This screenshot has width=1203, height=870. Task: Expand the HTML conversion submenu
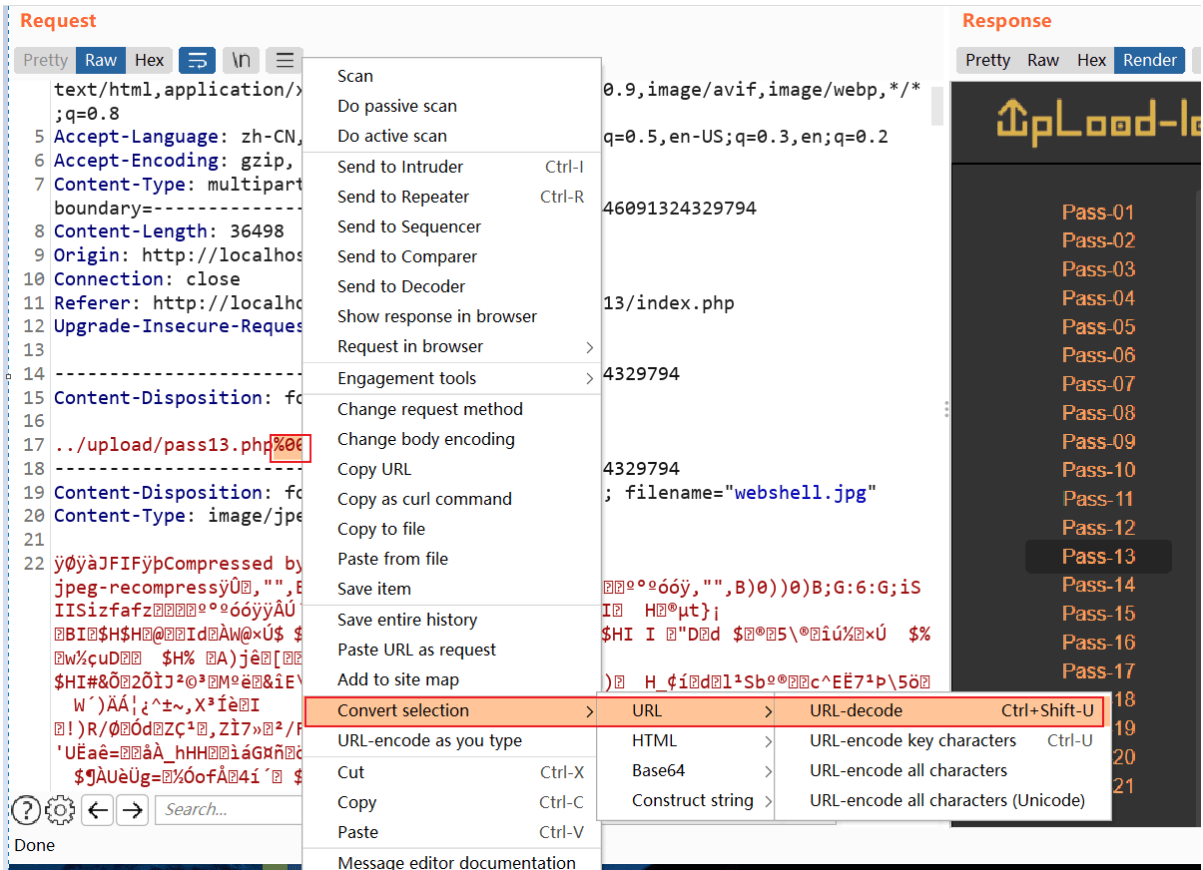[686, 741]
